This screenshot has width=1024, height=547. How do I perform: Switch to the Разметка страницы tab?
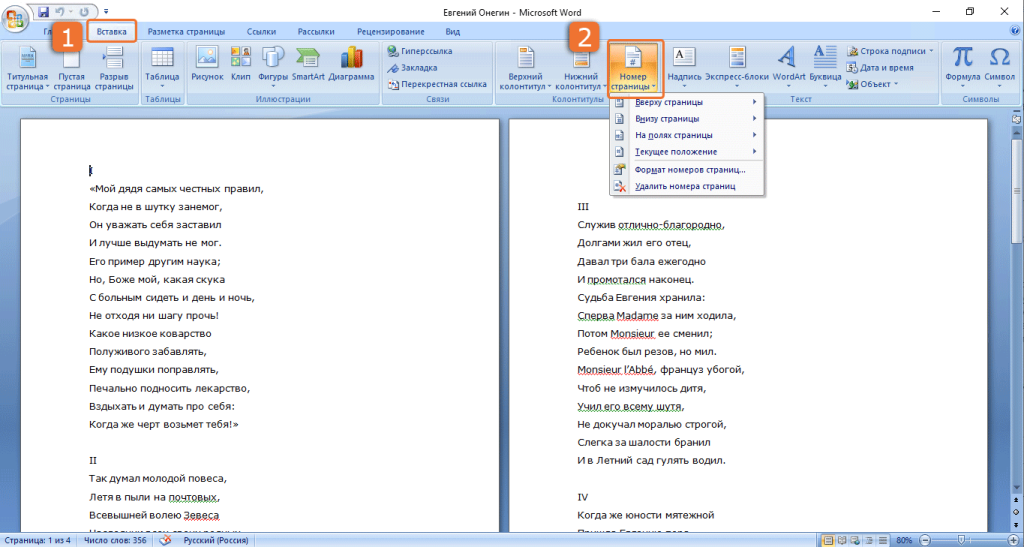tap(186, 31)
